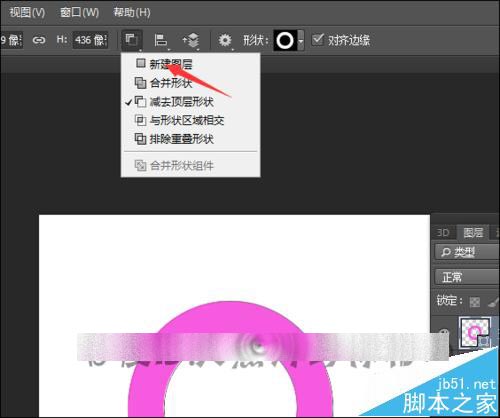The image size is (500, 418).
Task: Toggle the 对齐边缘 checkbox
Action: coord(317,40)
